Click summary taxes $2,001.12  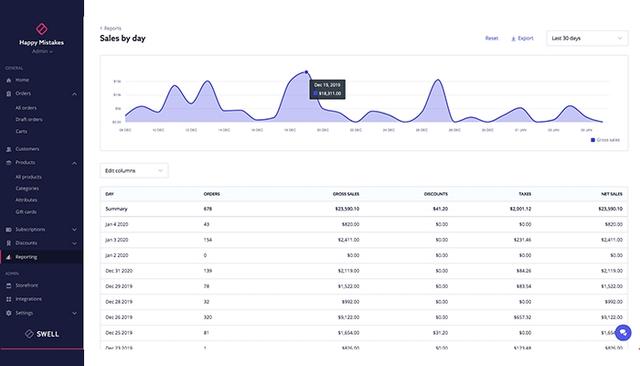coord(520,209)
